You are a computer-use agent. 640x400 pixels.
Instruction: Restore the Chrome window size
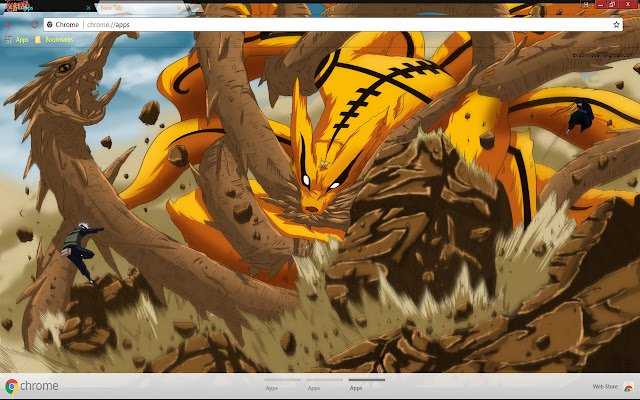(x=612, y=4)
